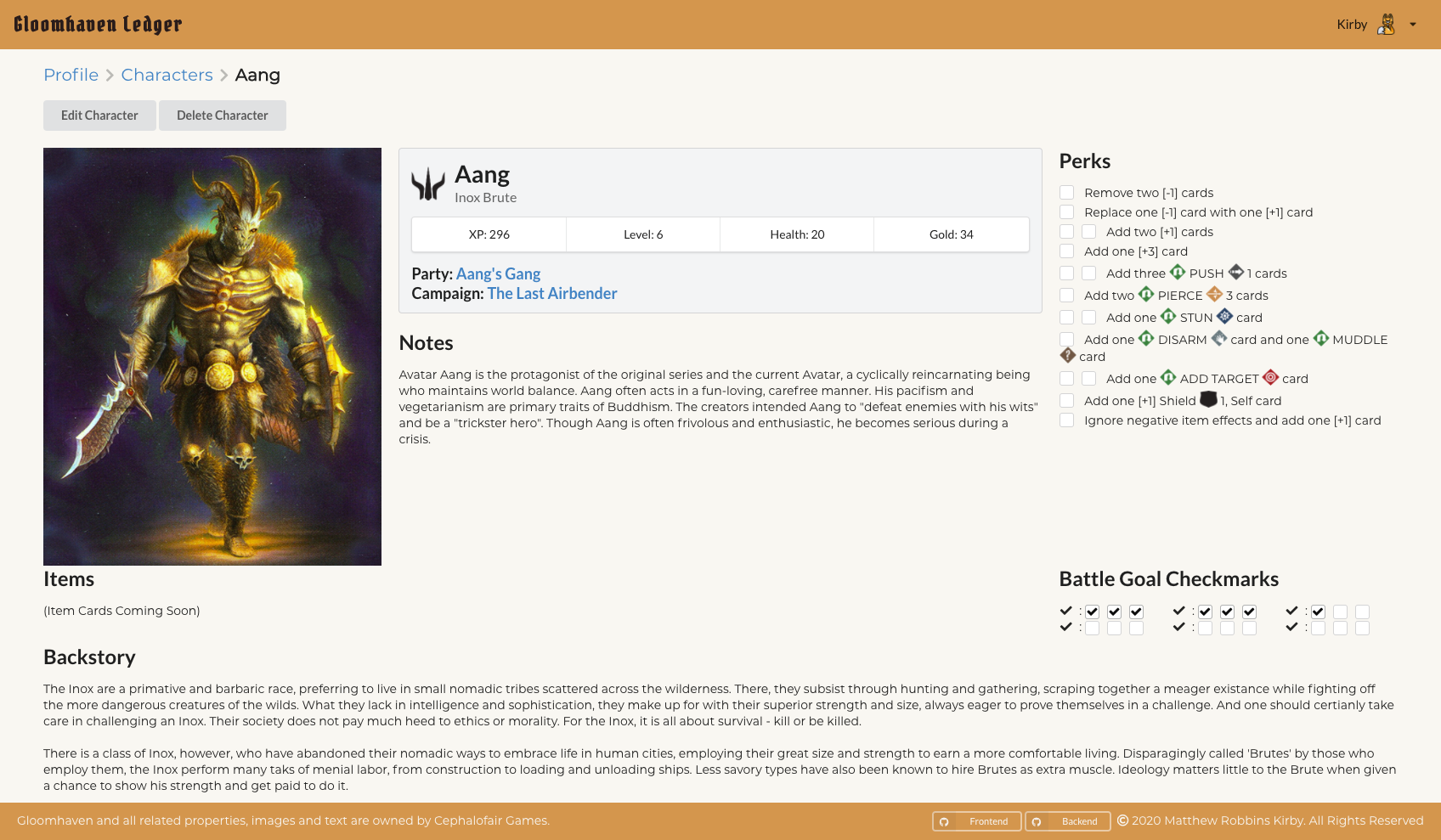Click the Items heading

coord(69,579)
